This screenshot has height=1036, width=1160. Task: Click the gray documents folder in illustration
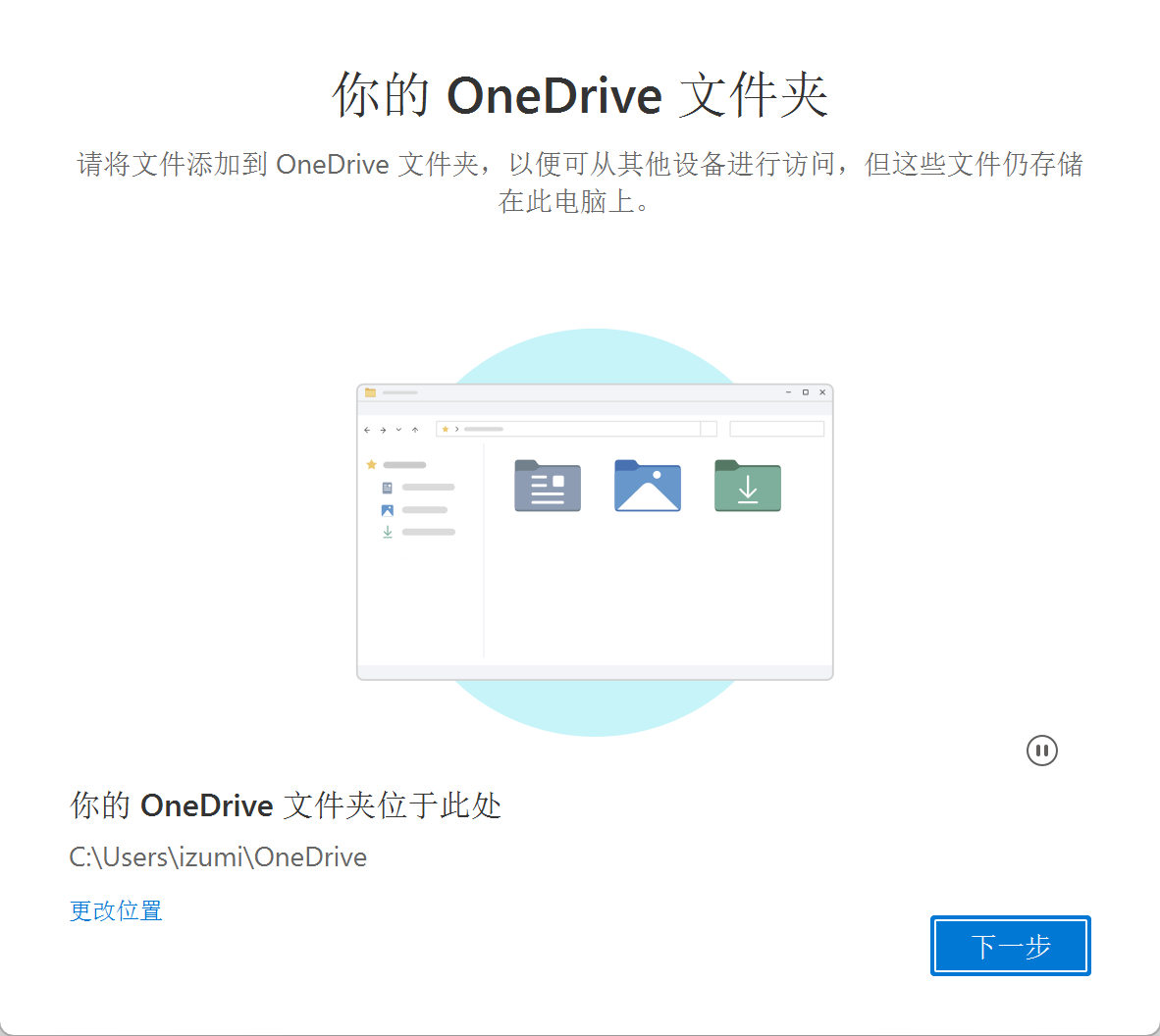click(548, 487)
